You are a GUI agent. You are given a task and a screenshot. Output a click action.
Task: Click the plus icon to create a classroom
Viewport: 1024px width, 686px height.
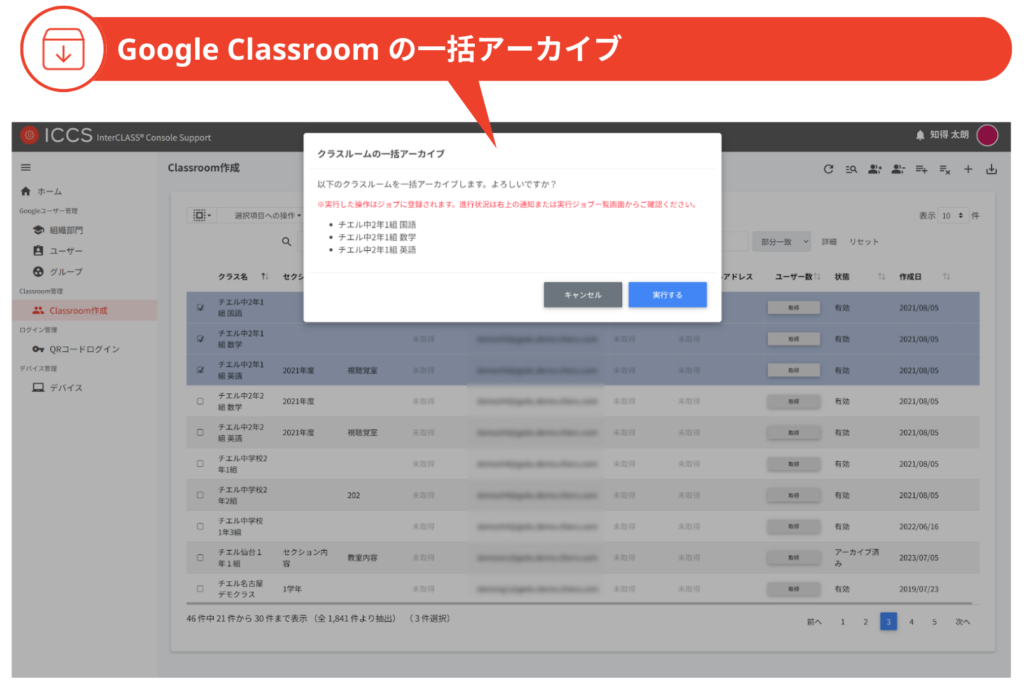968,169
